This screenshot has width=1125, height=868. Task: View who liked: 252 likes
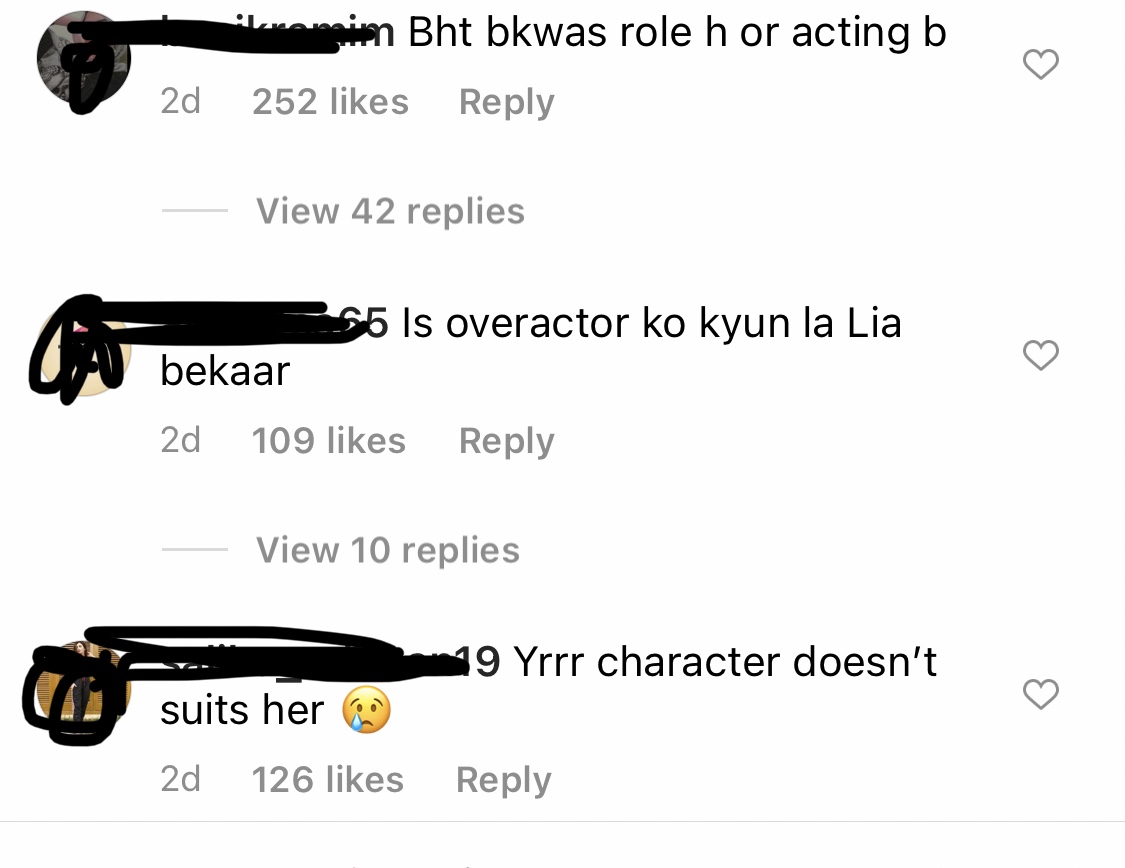pyautogui.click(x=330, y=102)
